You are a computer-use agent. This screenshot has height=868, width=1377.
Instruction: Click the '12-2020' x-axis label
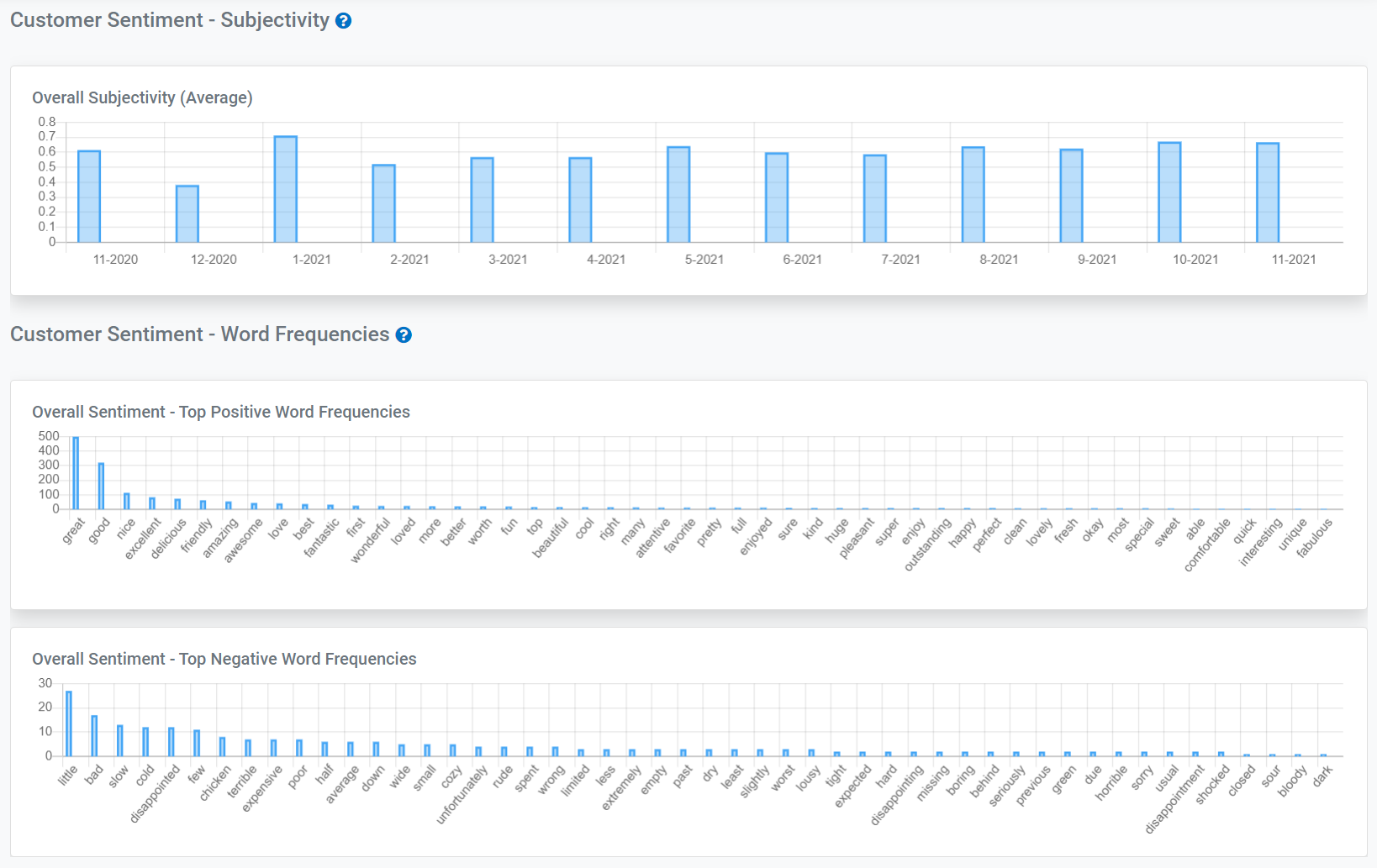[x=214, y=260]
